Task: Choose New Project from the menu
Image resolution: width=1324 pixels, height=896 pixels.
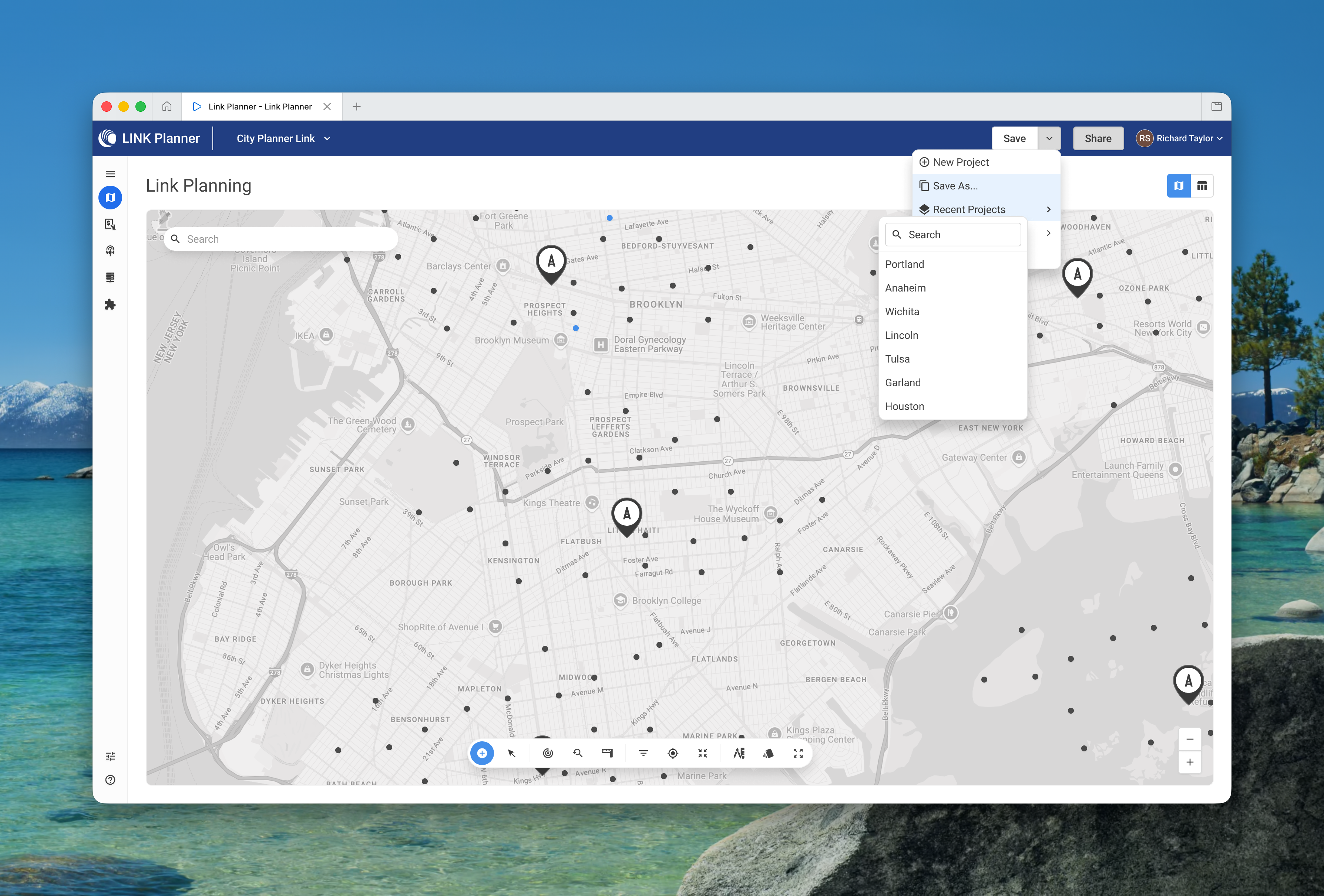Action: [x=986, y=162]
